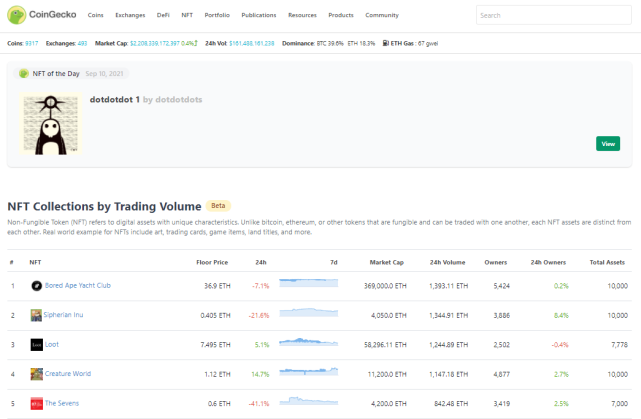This screenshot has width=641, height=419.
Task: Click the Search input field
Action: (556, 16)
